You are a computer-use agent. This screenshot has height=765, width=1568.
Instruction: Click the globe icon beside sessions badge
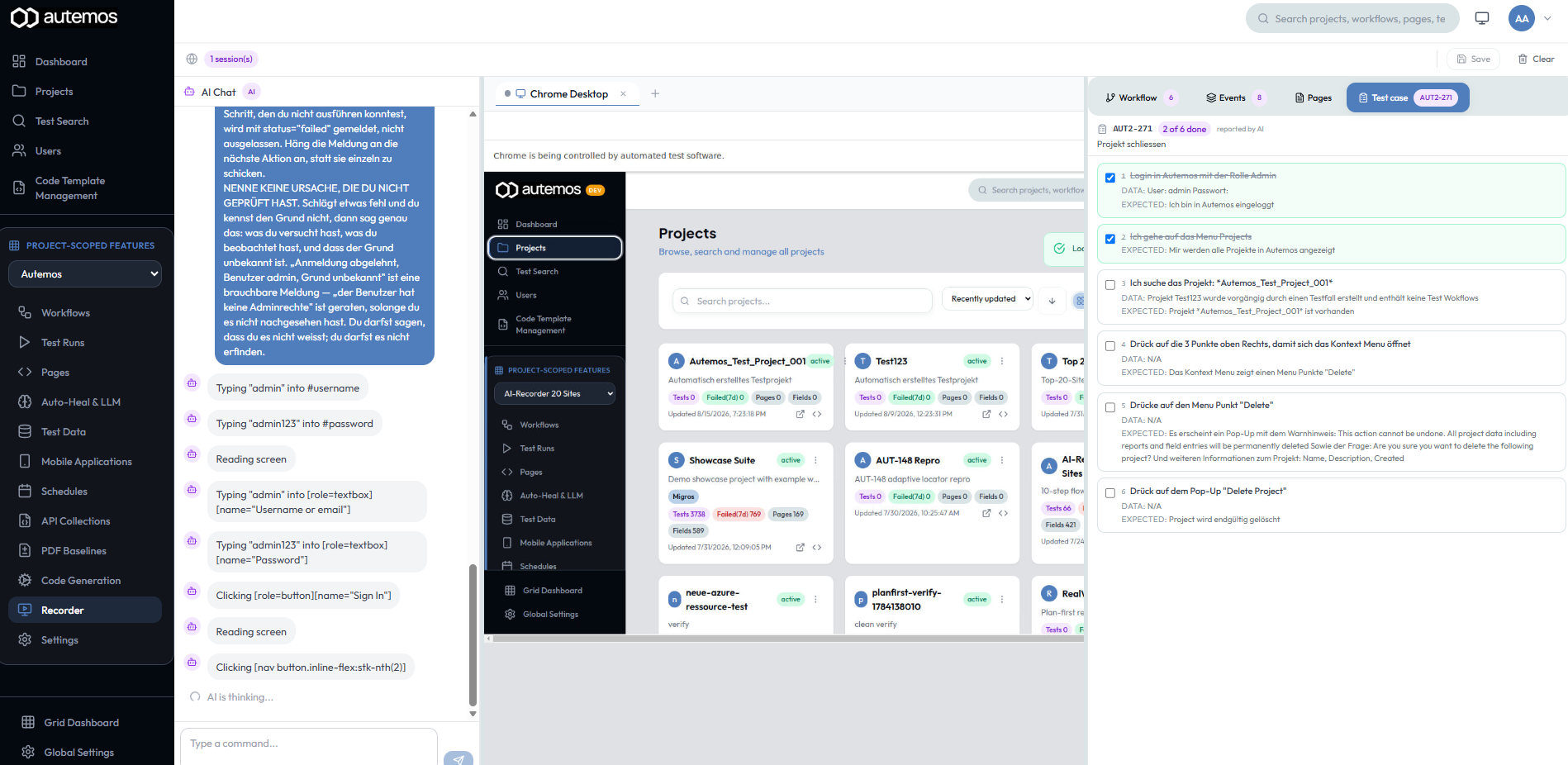pos(192,59)
